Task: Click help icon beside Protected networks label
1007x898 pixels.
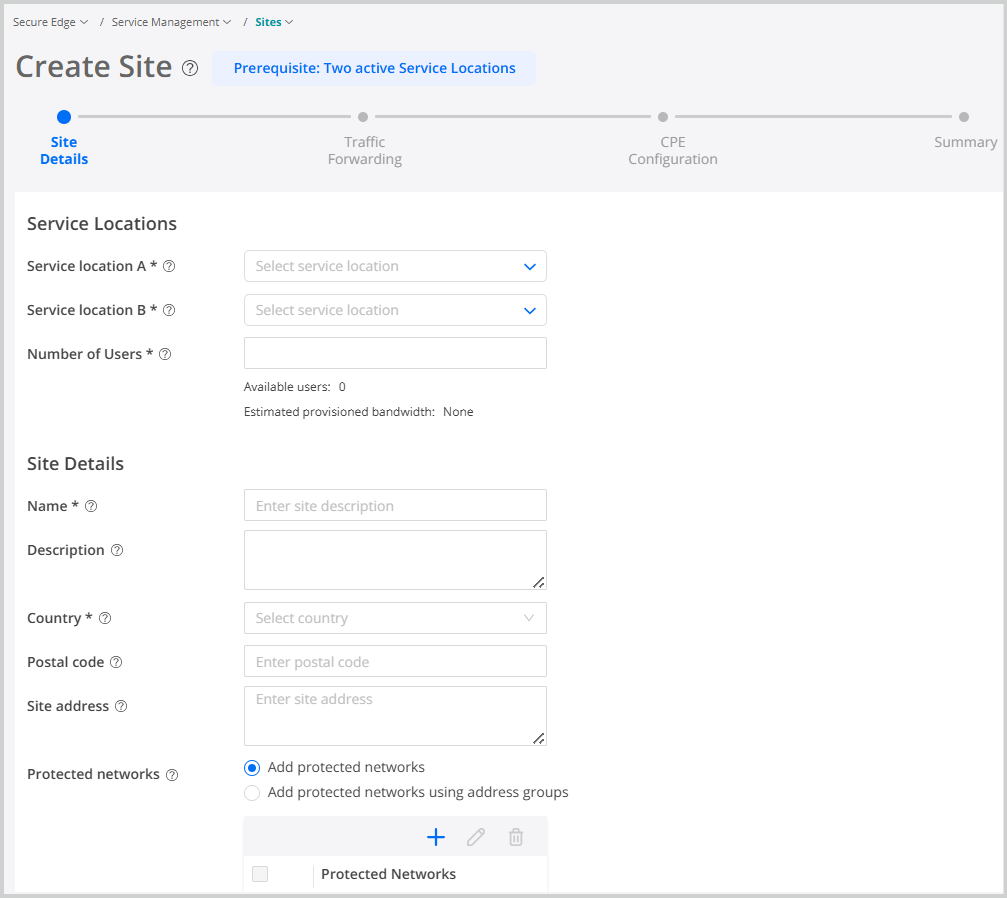Action: [172, 774]
